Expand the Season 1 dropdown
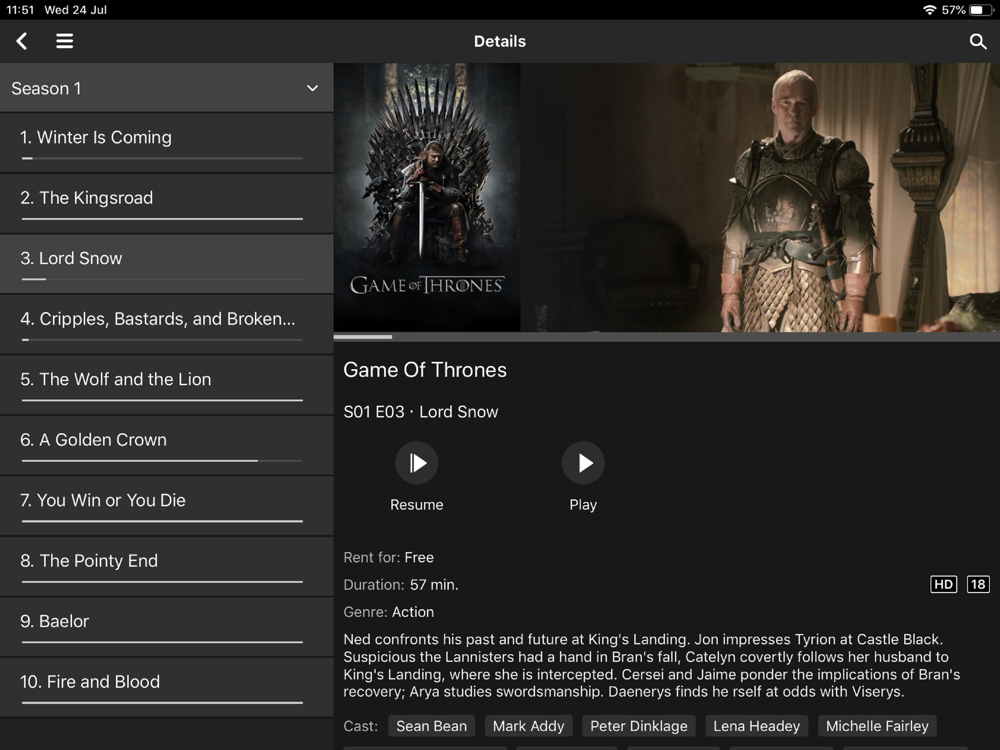Screen dimensions: 1000x750 166,88
